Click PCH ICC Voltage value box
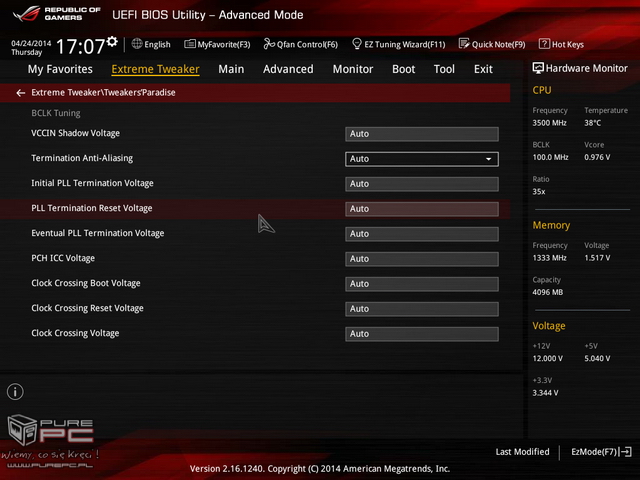Image resolution: width=640 pixels, height=480 pixels. 422,259
